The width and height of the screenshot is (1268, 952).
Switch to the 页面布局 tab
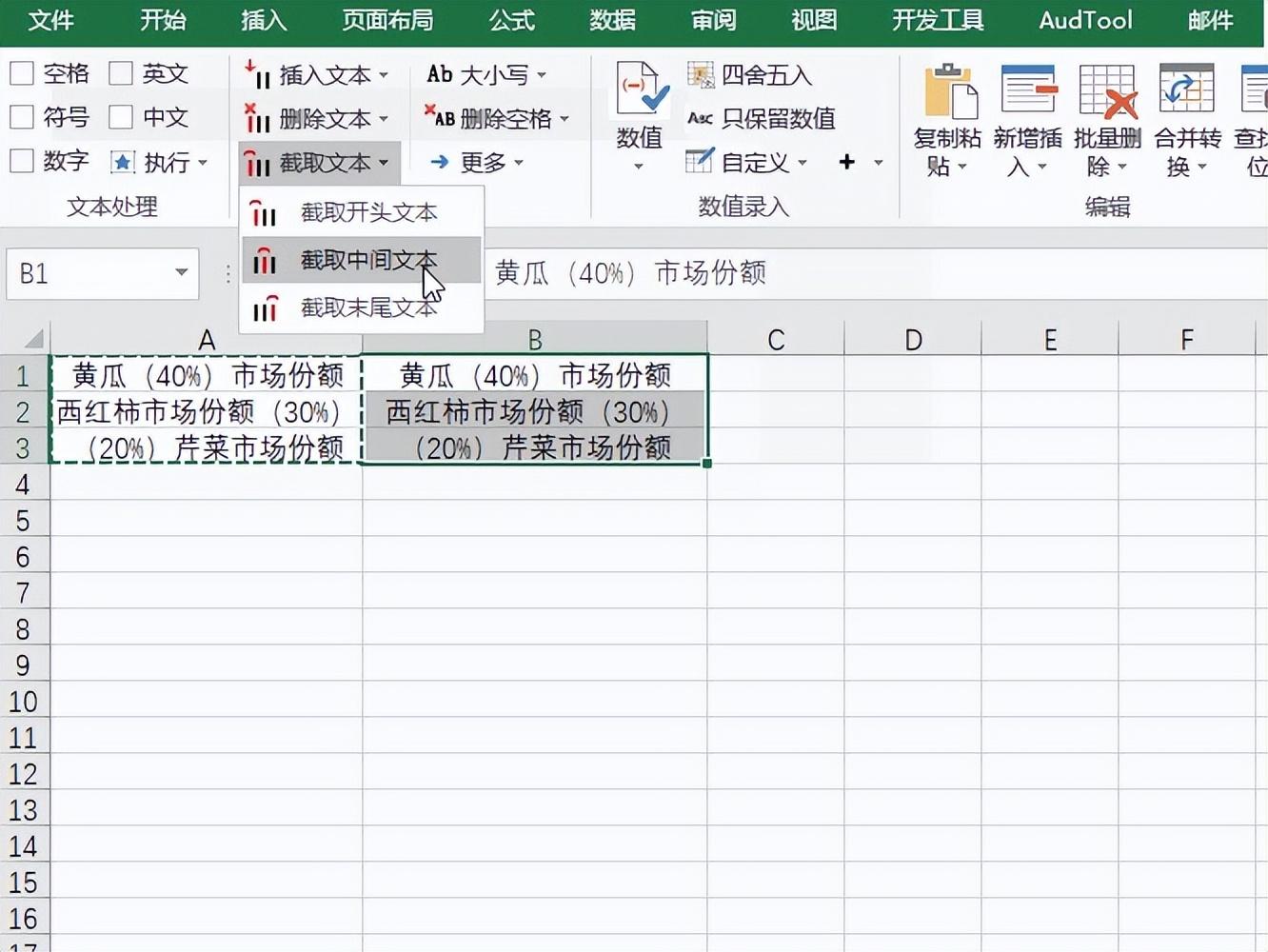[387, 20]
